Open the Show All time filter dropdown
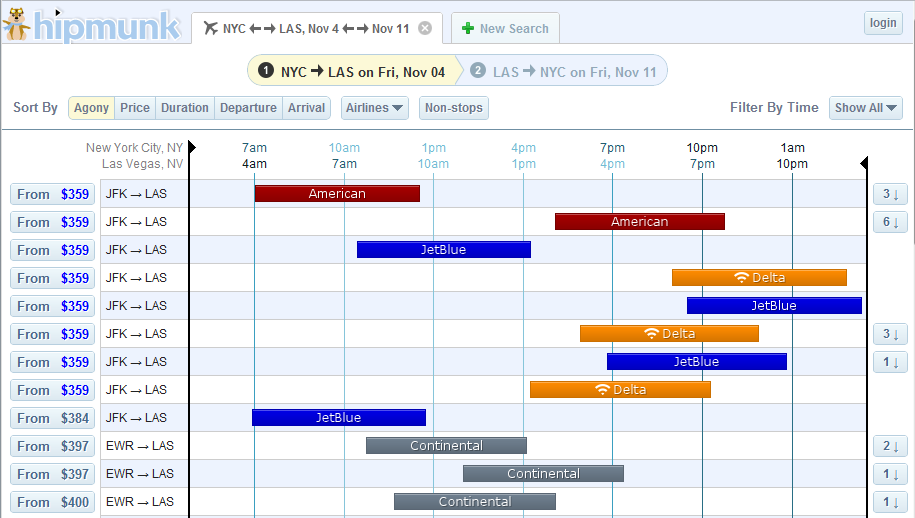This screenshot has height=518, width=915. point(866,108)
